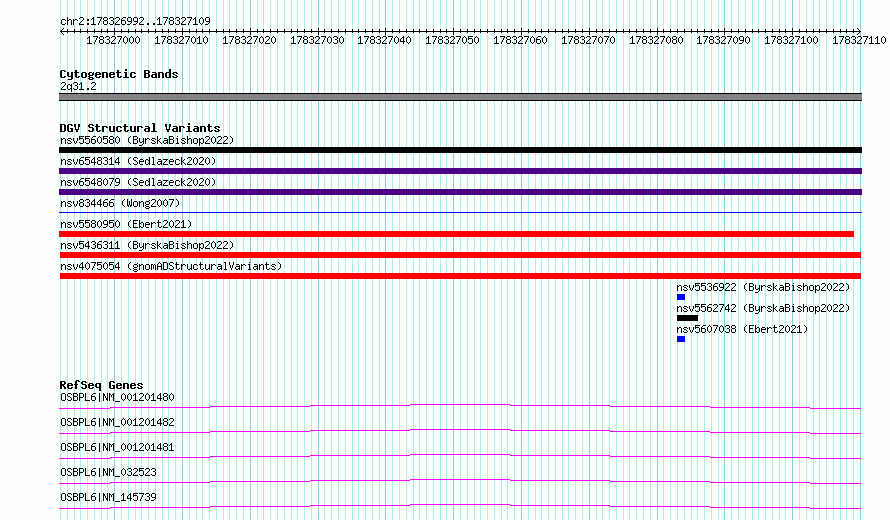
Task: Click ruler position 178327070
Action: [588, 40]
